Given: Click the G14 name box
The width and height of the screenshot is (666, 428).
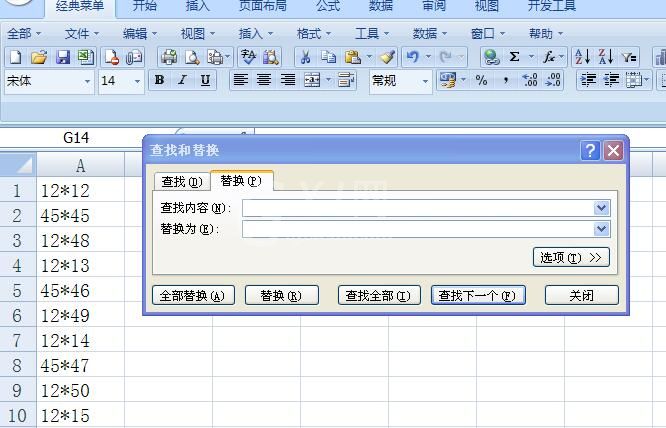Looking at the screenshot, I should (76, 138).
